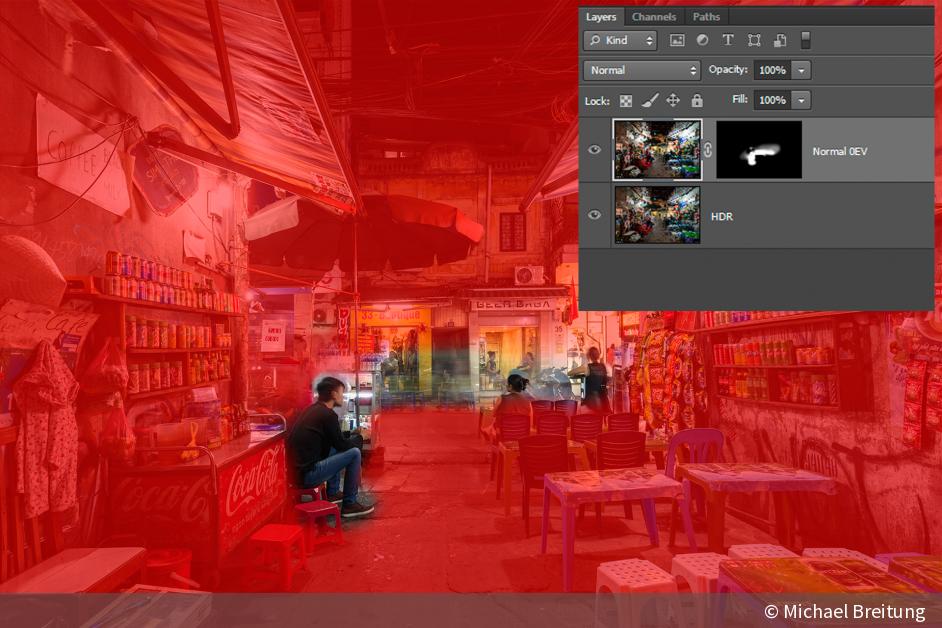
Task: Click the adjustment layers filter icon
Action: 702,40
